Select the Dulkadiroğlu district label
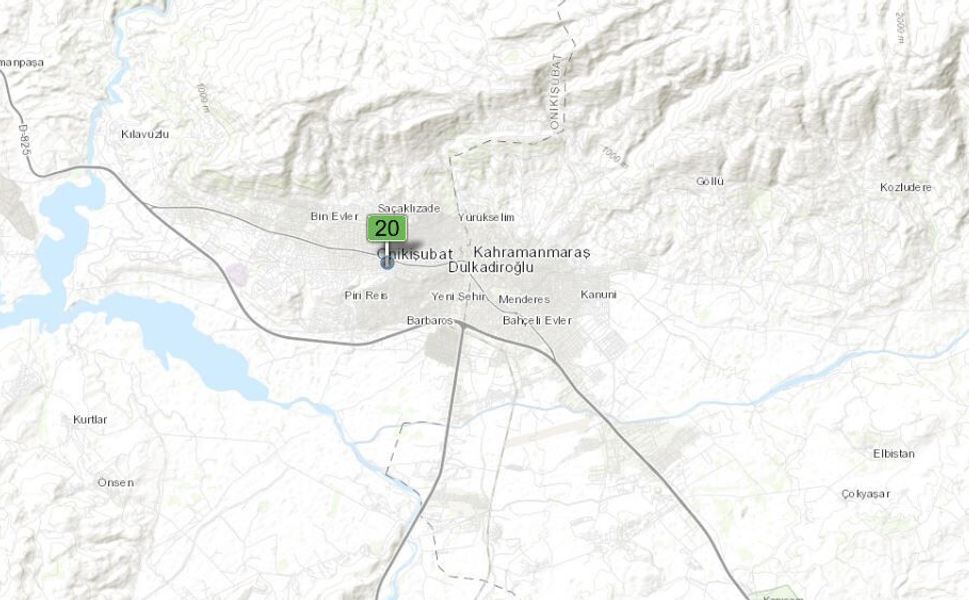The image size is (969, 600). click(x=491, y=268)
